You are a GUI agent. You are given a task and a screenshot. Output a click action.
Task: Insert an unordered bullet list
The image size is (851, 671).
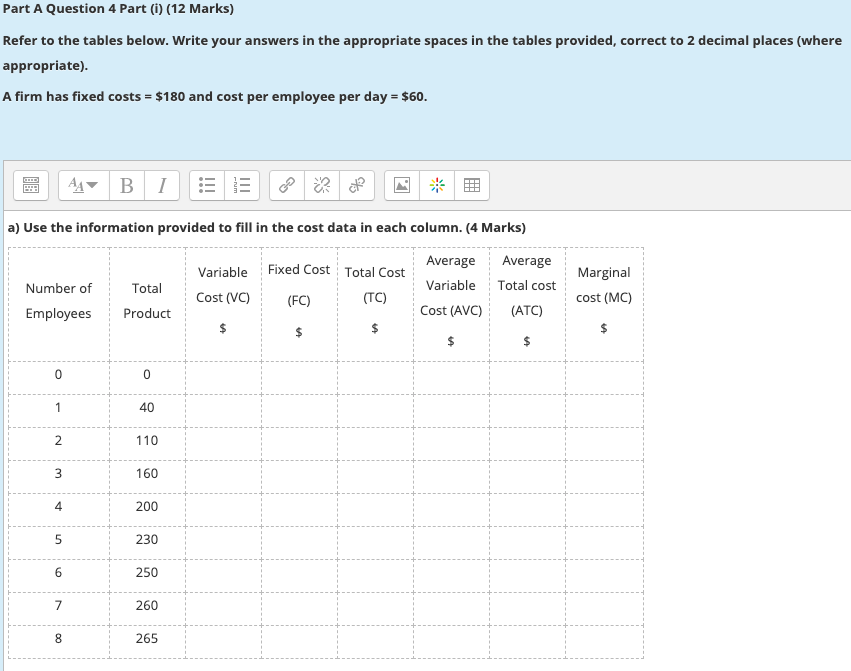coord(207,186)
